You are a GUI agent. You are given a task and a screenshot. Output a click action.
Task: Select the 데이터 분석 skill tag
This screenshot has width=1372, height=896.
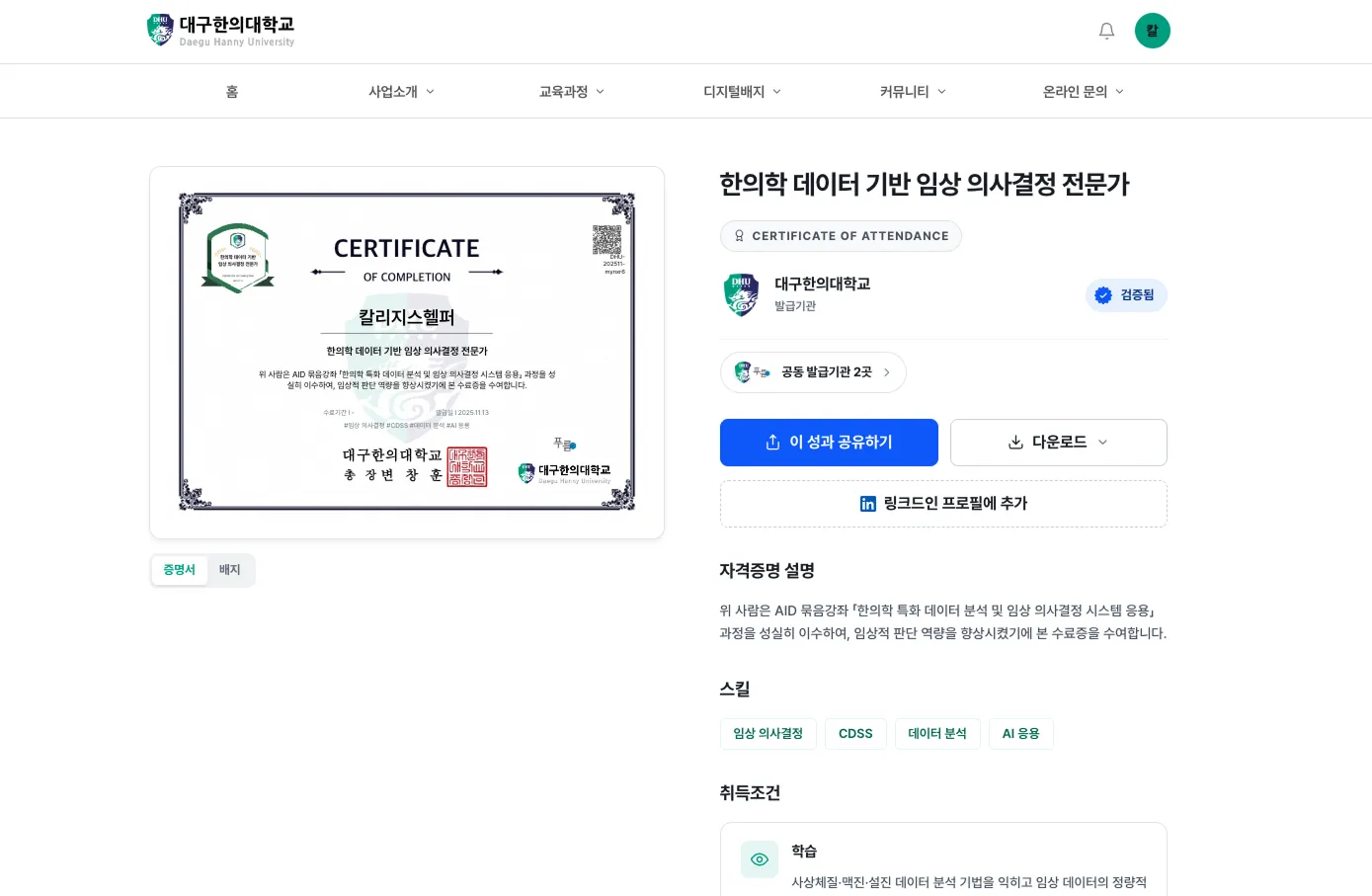click(x=937, y=734)
